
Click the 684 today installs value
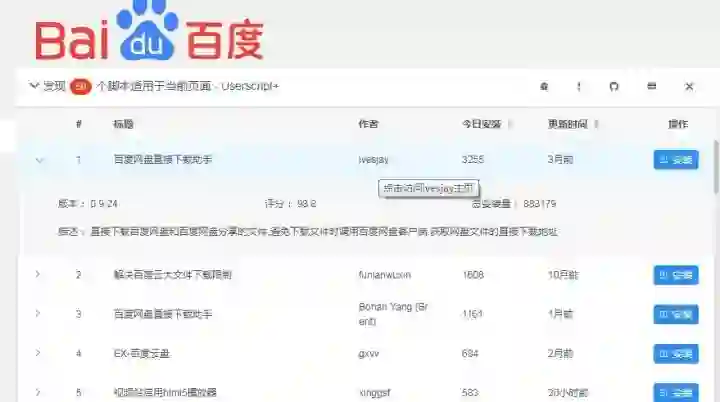coord(470,353)
